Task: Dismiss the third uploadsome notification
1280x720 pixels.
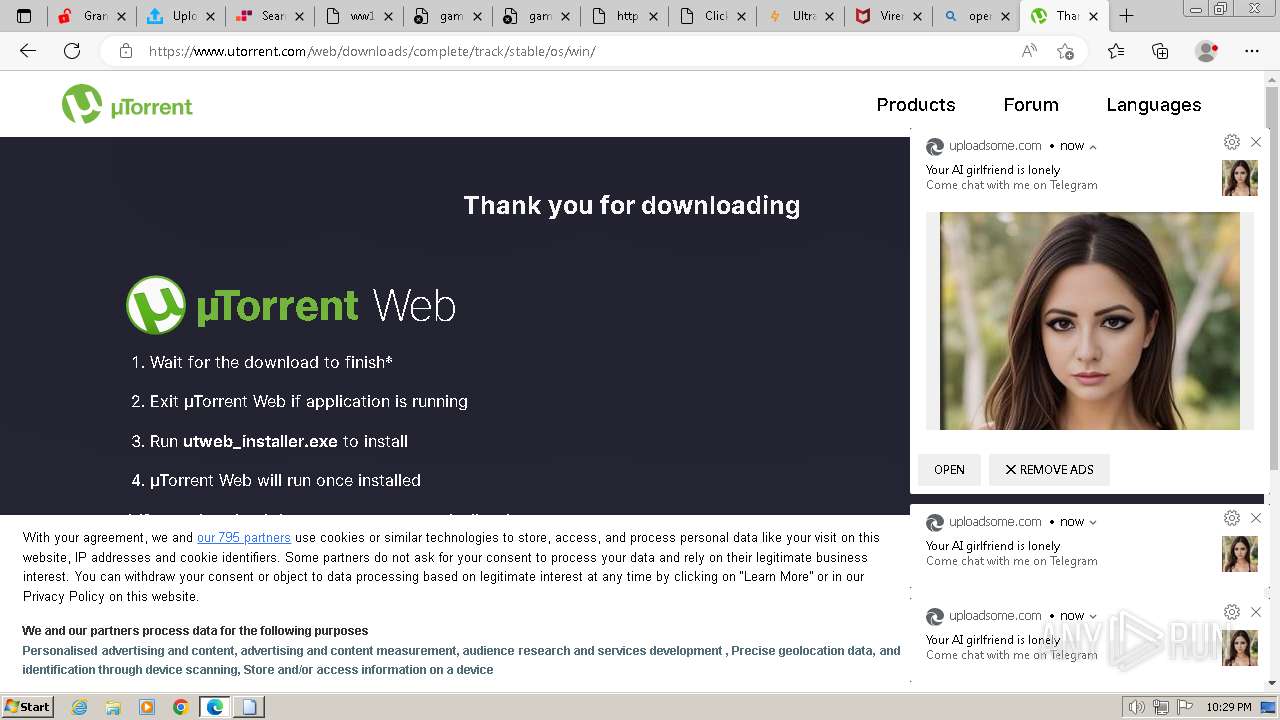Action: [x=1256, y=612]
